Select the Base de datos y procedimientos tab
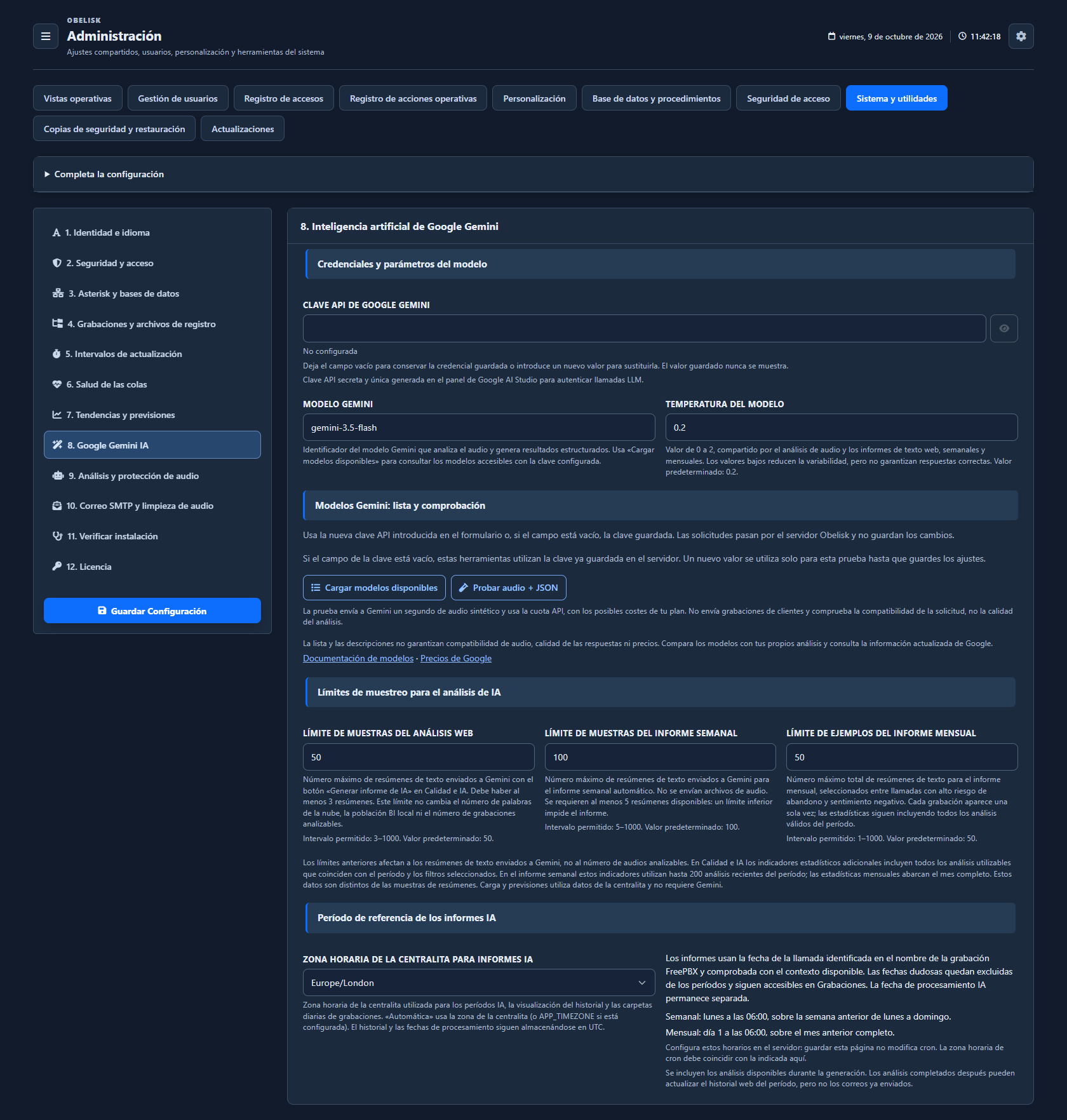Viewport: 1067px width, 1120px height. click(656, 98)
